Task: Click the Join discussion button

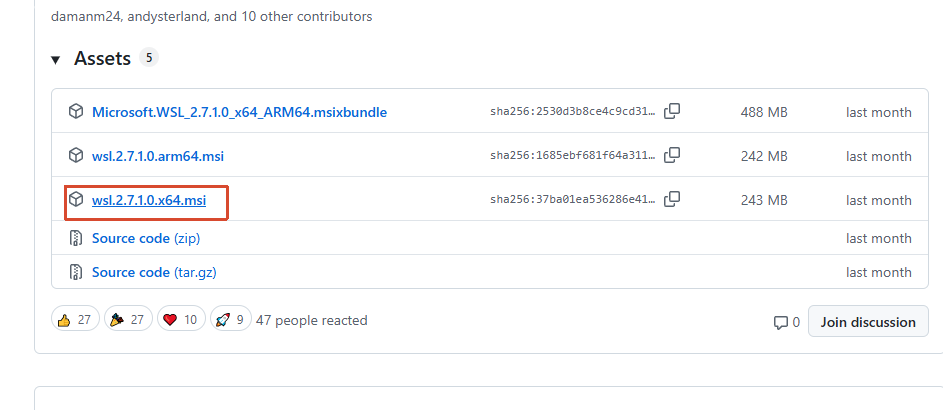Action: (868, 322)
